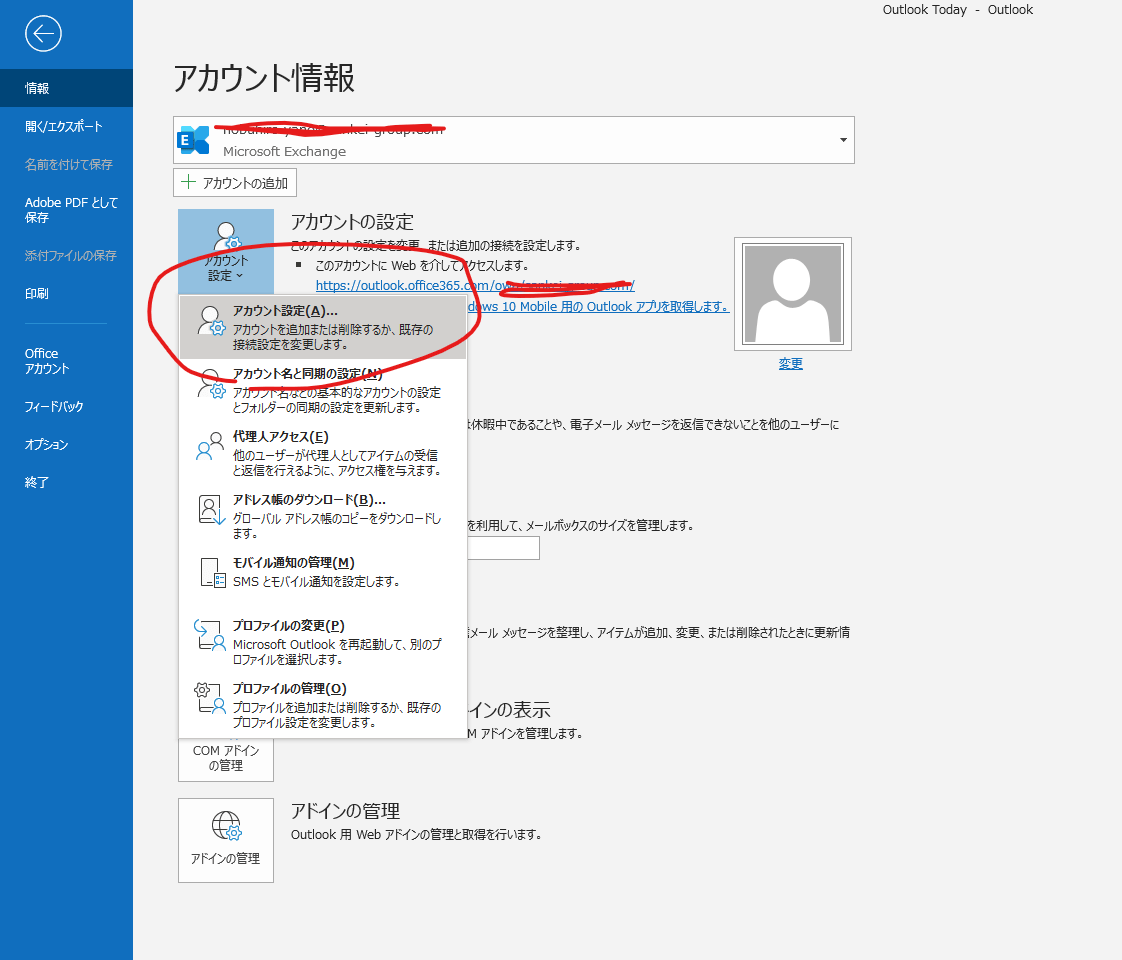This screenshot has width=1122, height=960.
Task: Click the 変更 link under profile photo
Action: [791, 363]
